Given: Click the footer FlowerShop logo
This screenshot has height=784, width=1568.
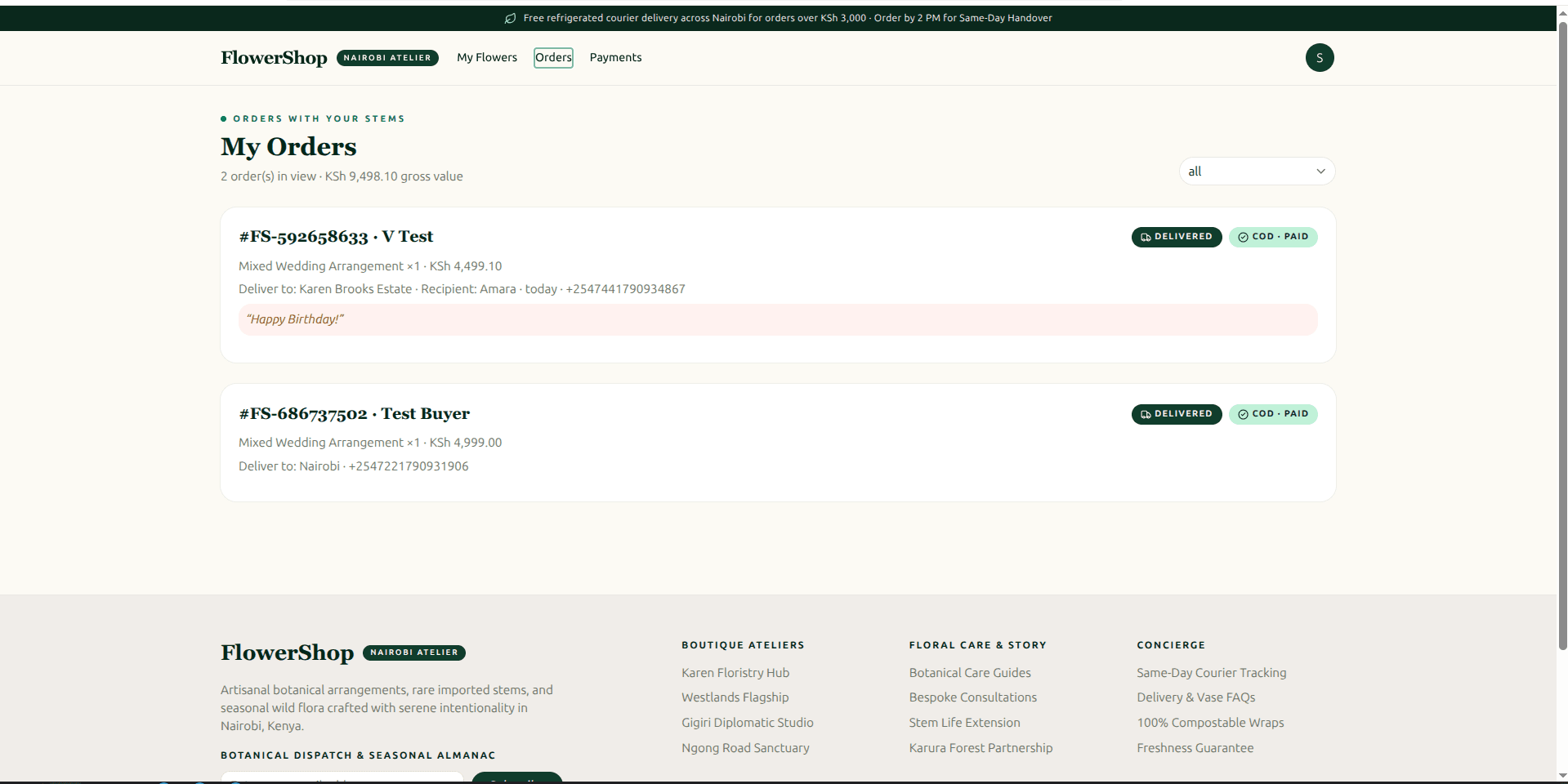Looking at the screenshot, I should [287, 653].
